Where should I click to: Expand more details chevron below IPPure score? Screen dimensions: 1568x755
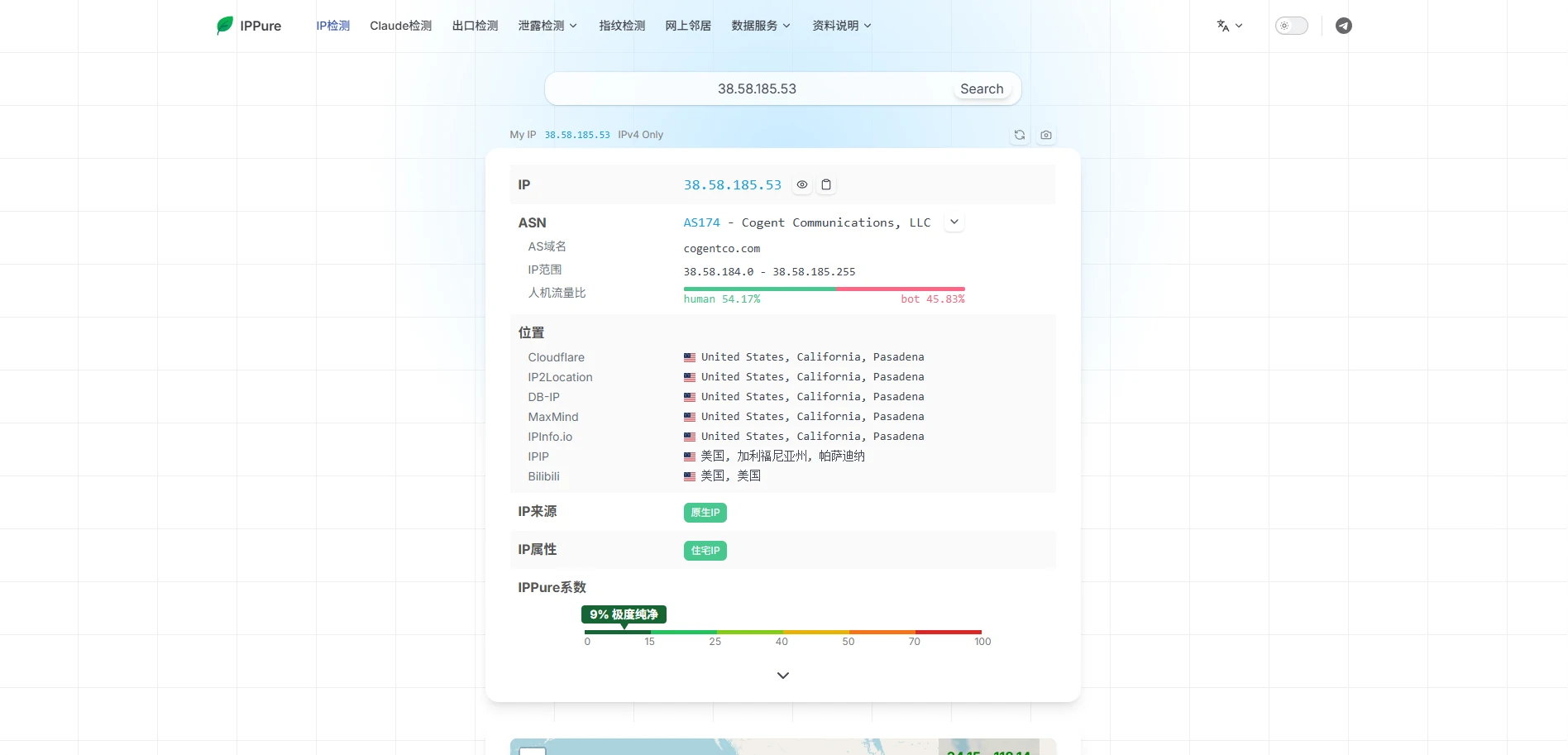pyautogui.click(x=783, y=676)
